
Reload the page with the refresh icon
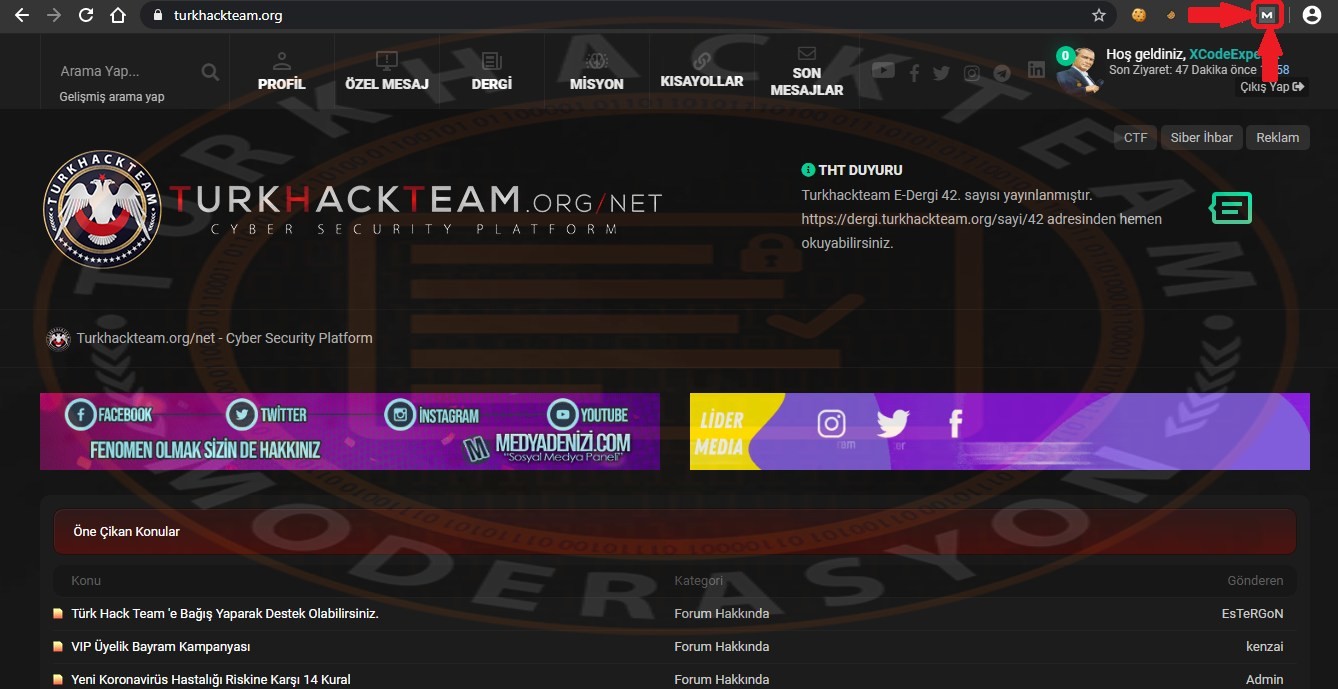(x=86, y=15)
